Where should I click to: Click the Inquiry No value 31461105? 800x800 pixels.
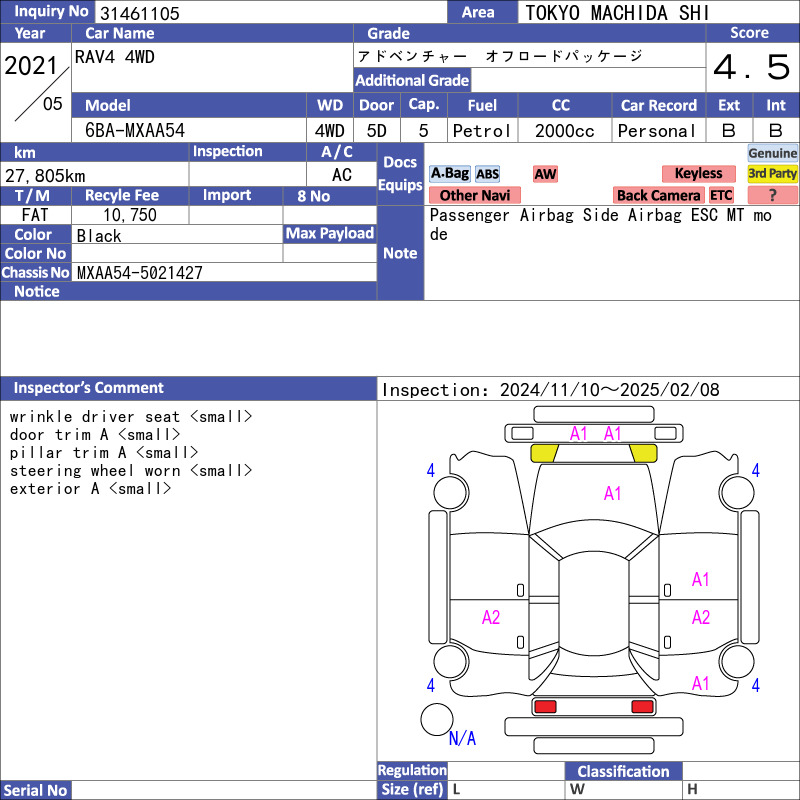point(139,13)
